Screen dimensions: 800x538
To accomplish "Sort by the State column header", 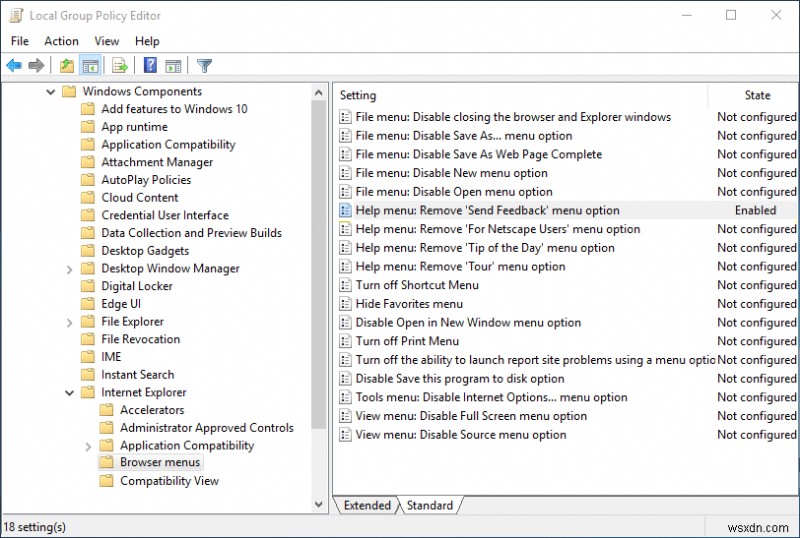I will point(753,95).
